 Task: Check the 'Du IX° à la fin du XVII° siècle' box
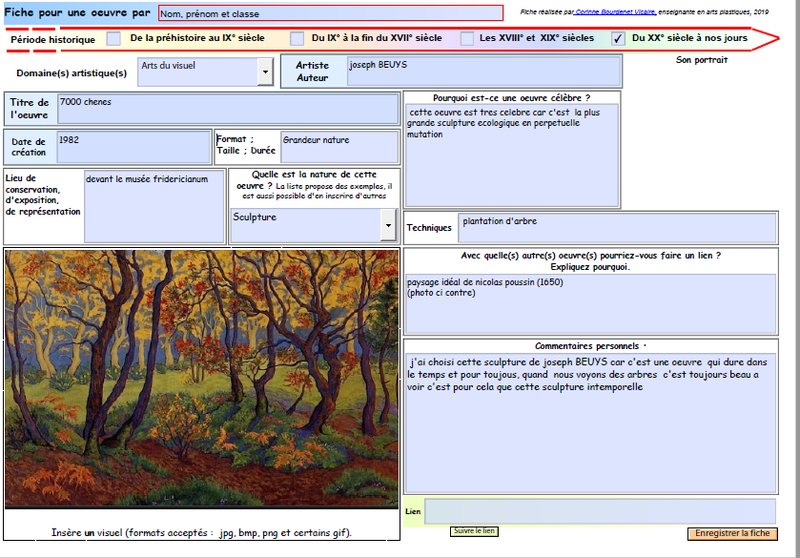(x=297, y=39)
